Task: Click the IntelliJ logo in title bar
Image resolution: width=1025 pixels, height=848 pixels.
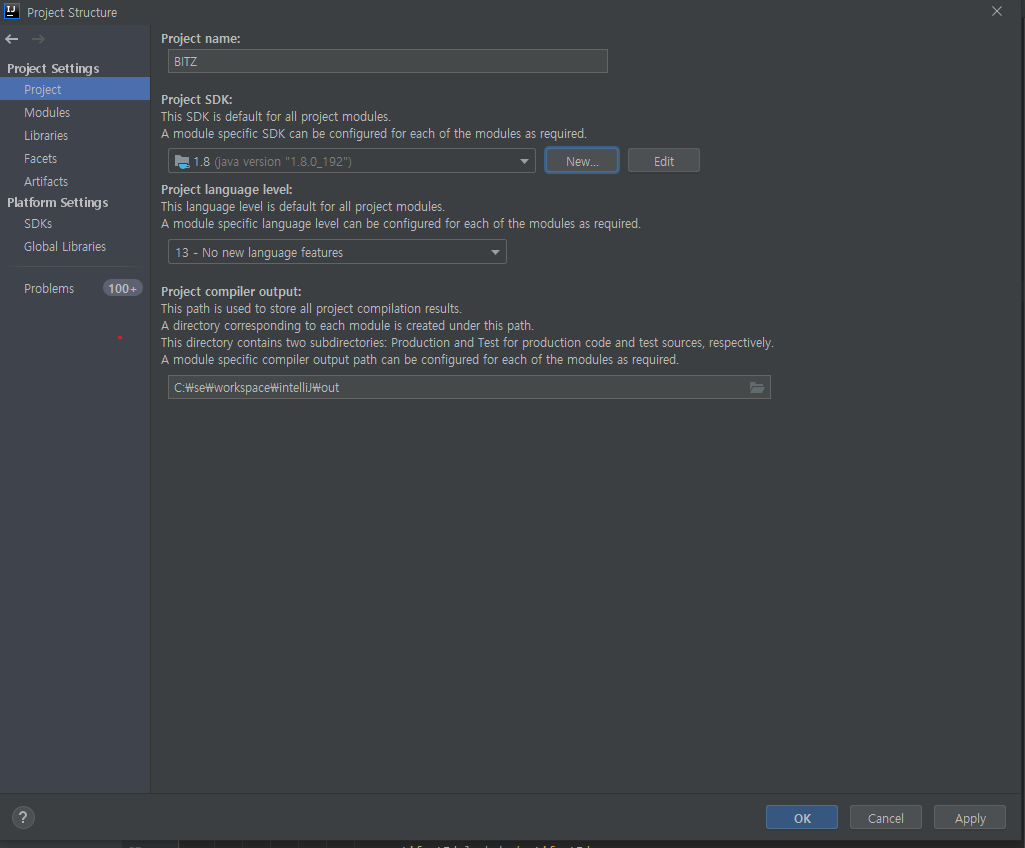Action: point(12,11)
